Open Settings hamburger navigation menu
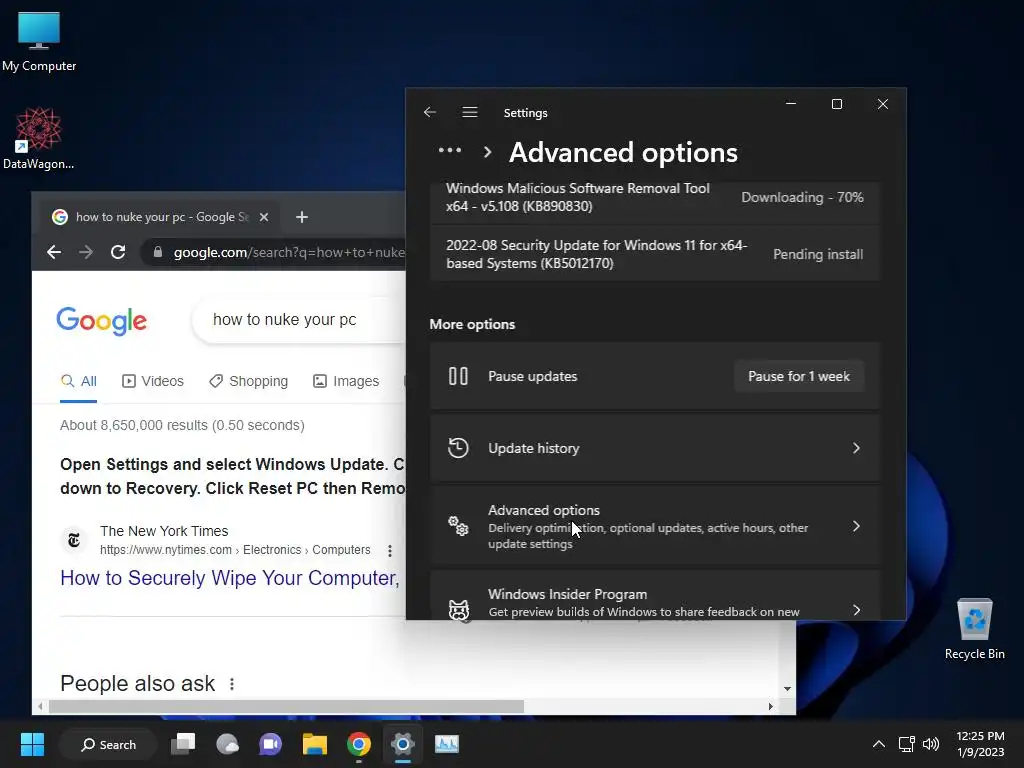The width and height of the screenshot is (1024, 768). 470,112
